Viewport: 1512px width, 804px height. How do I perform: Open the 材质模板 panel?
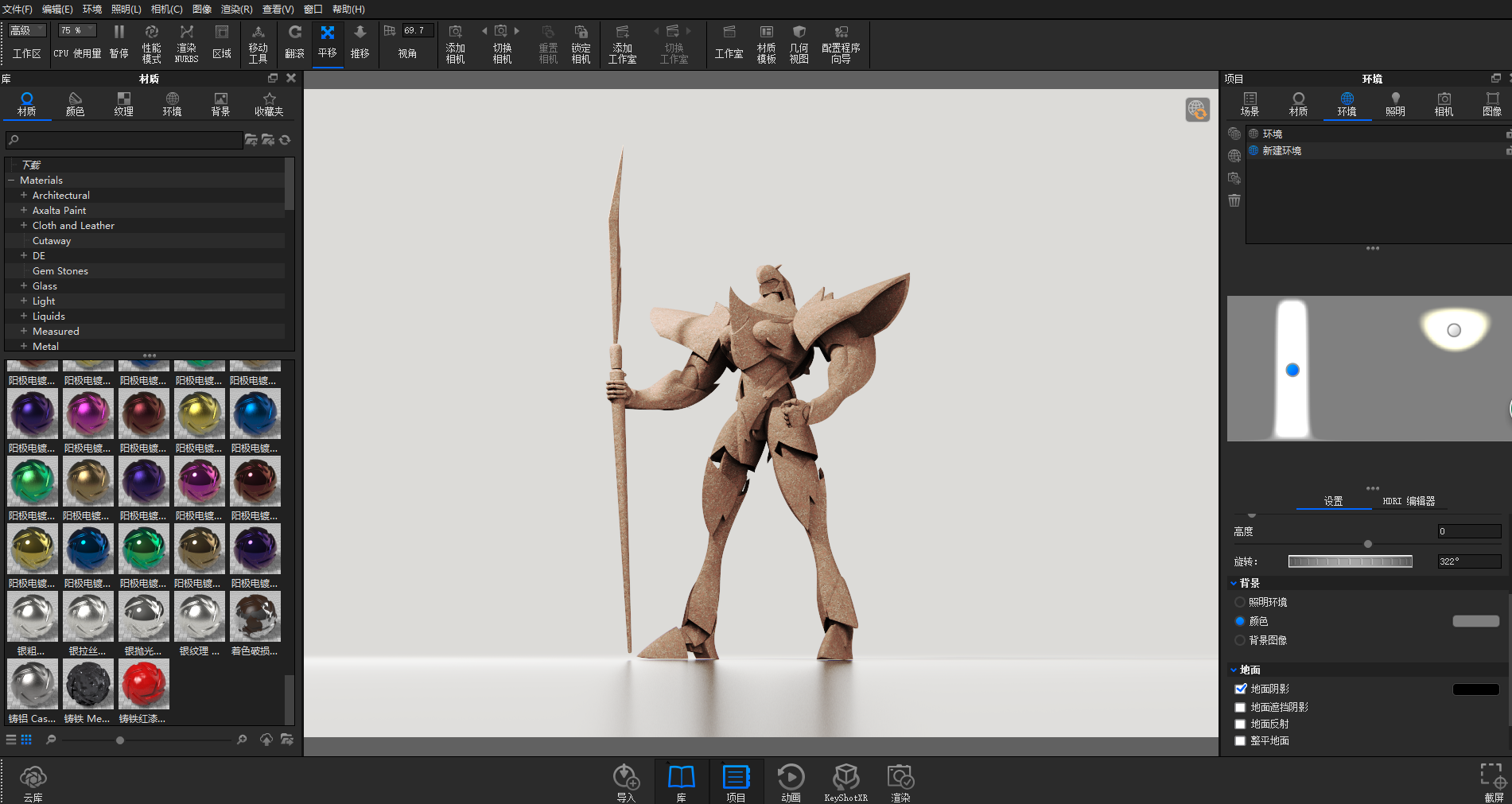(x=765, y=45)
